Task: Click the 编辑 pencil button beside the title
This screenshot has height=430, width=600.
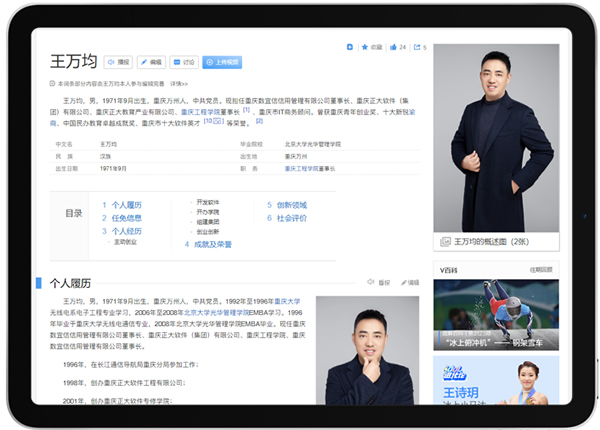Action: click(x=151, y=62)
